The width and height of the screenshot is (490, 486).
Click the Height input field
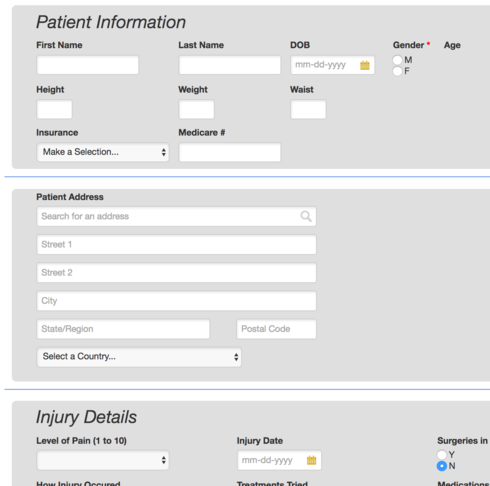(54, 109)
